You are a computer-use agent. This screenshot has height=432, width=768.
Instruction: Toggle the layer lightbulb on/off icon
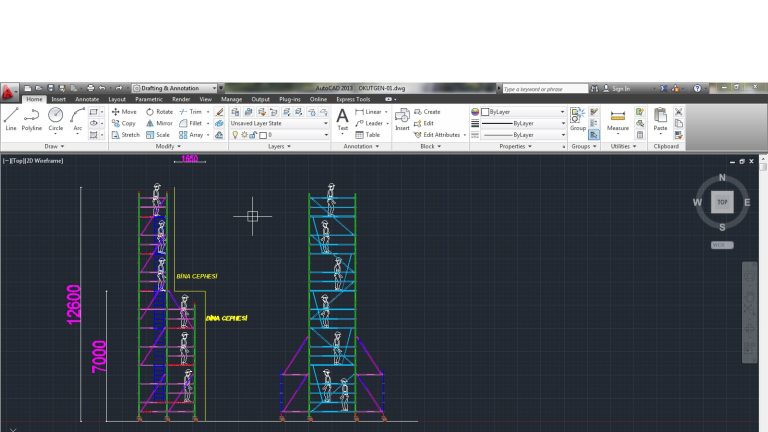(236, 134)
